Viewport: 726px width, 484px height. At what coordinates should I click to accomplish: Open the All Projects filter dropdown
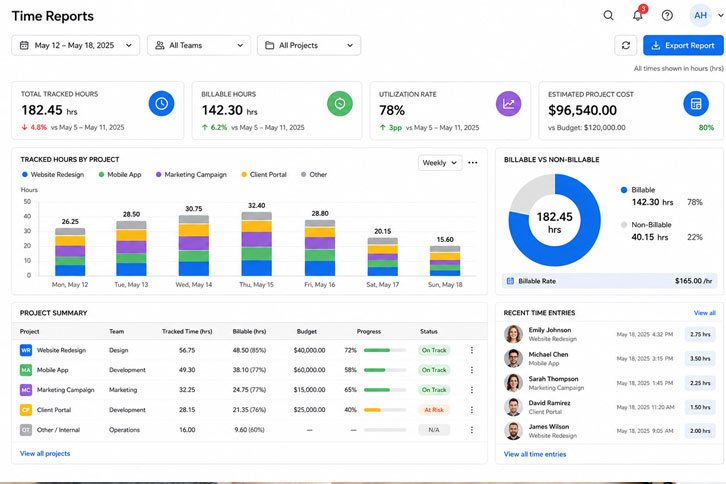(x=309, y=45)
